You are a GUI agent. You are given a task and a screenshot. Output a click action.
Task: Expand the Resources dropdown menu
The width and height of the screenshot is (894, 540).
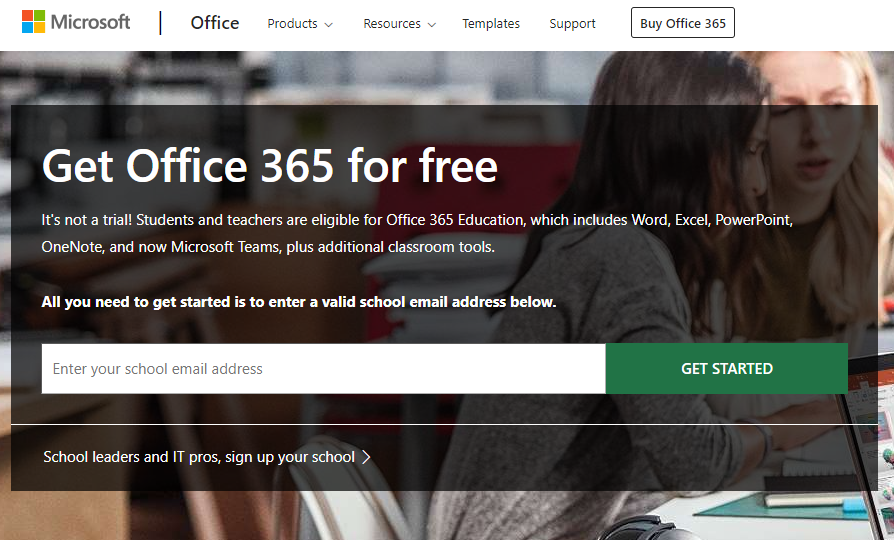click(x=400, y=23)
